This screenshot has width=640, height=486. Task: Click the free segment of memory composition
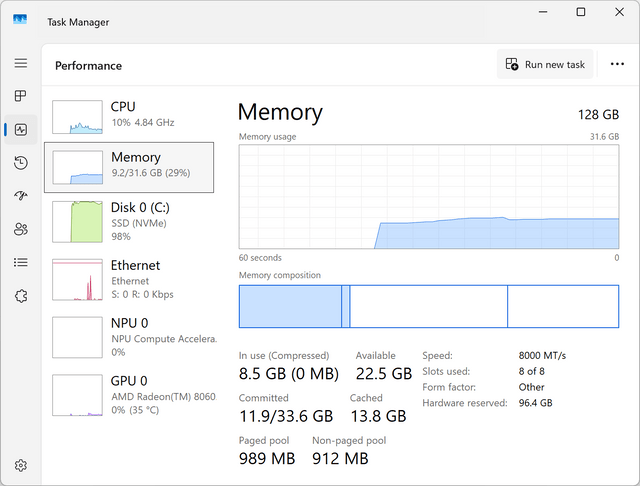point(563,306)
